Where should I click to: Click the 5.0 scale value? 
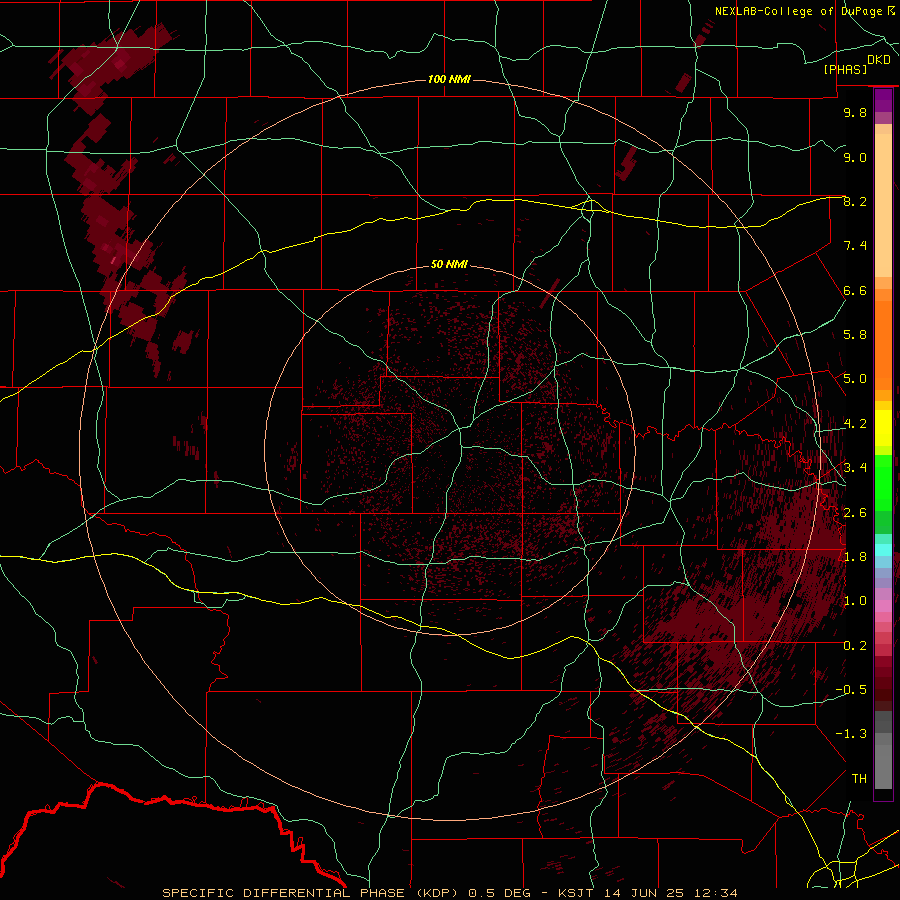[855, 379]
